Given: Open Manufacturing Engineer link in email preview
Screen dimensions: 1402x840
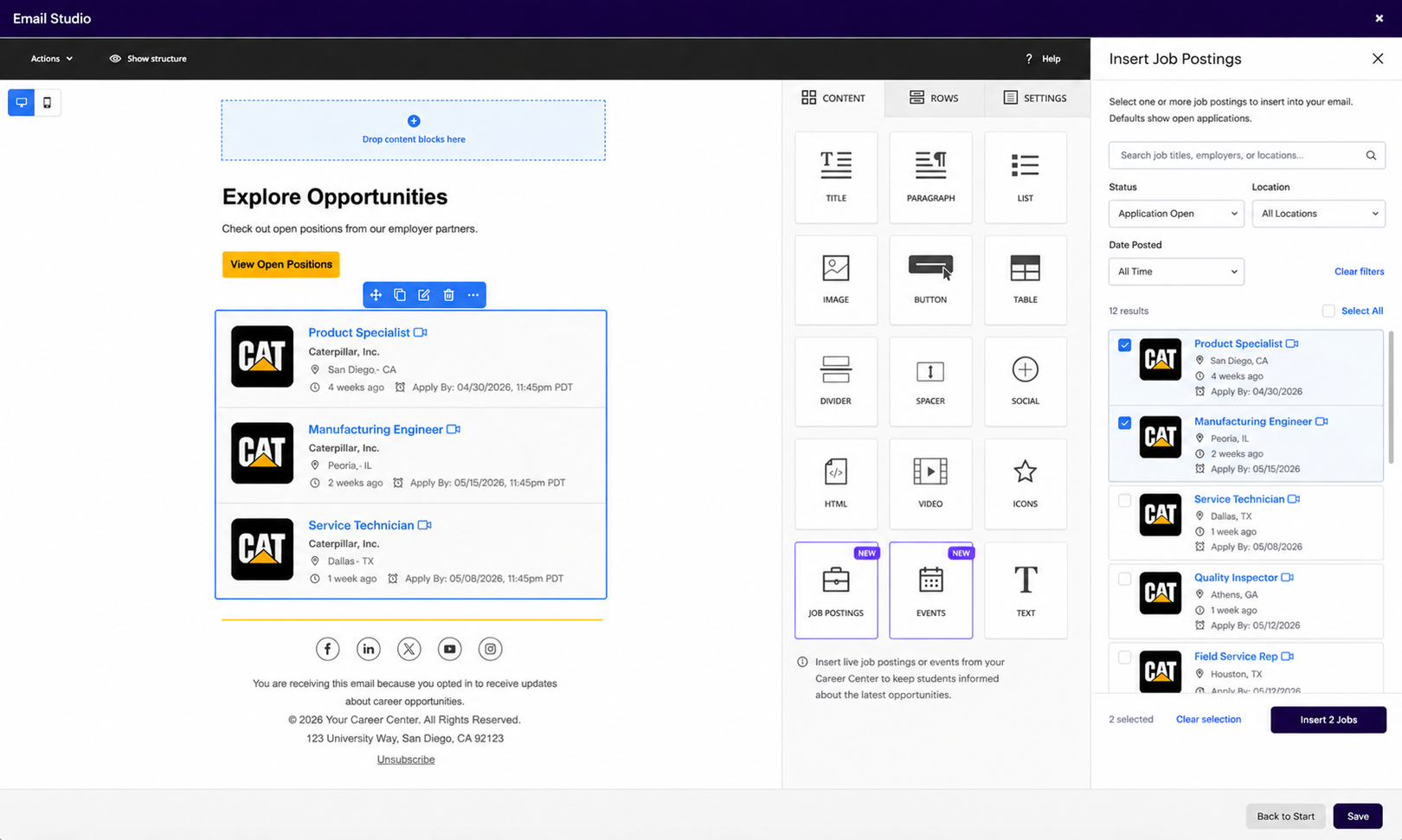Looking at the screenshot, I should (376, 429).
